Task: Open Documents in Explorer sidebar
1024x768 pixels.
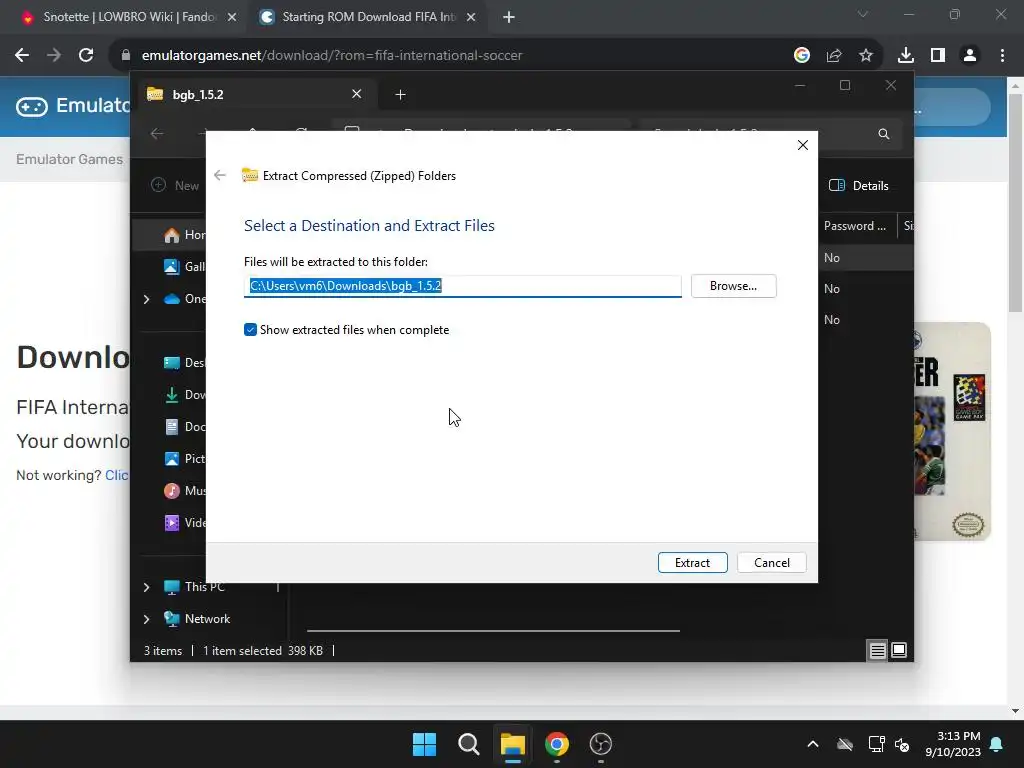Action: pyautogui.click(x=184, y=426)
